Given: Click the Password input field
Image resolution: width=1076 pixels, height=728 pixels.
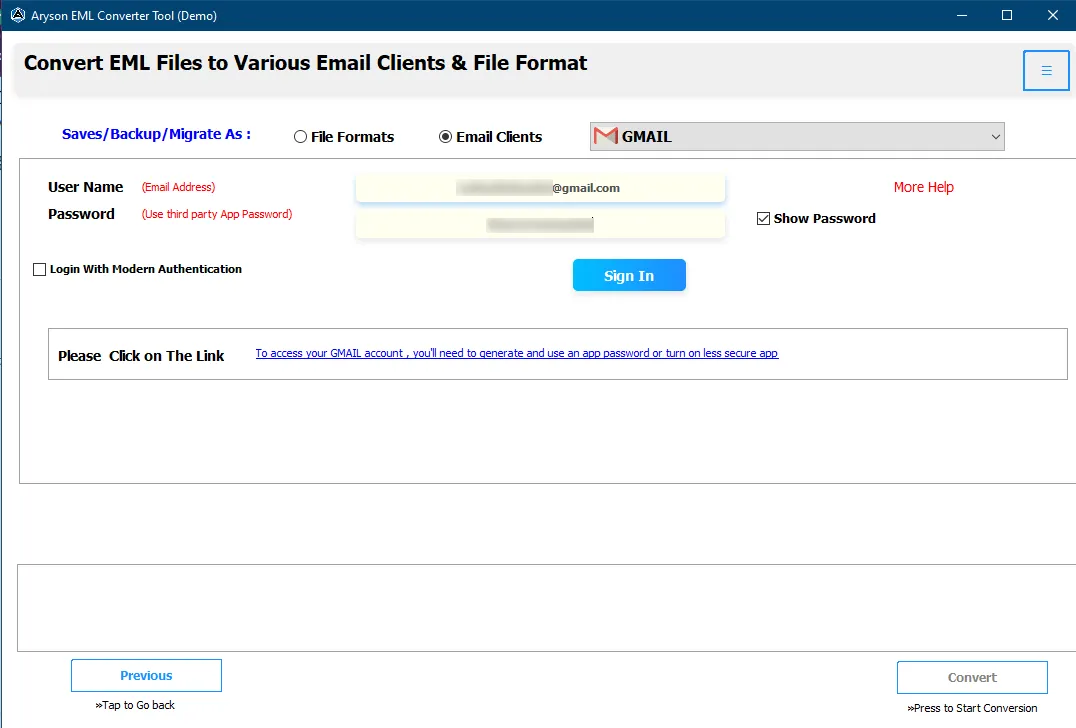Looking at the screenshot, I should [x=540, y=224].
